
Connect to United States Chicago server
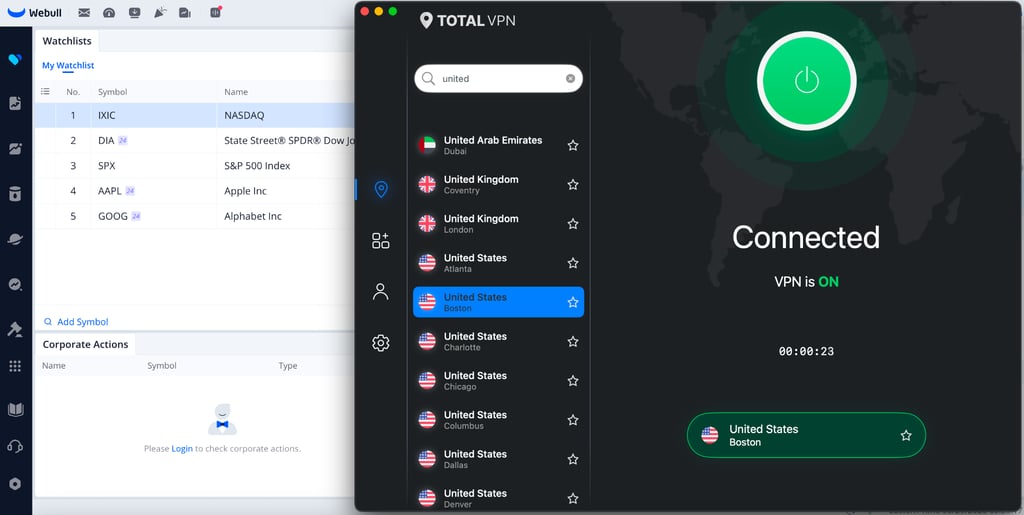coord(498,381)
